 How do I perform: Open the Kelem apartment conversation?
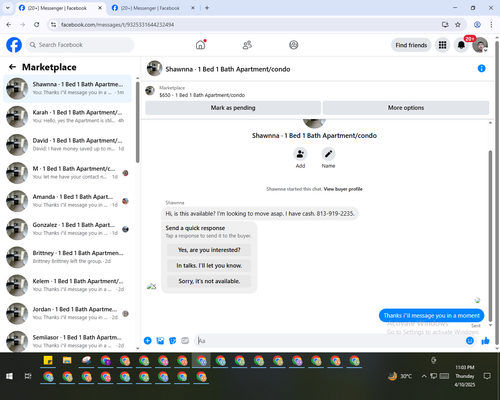coord(67,285)
